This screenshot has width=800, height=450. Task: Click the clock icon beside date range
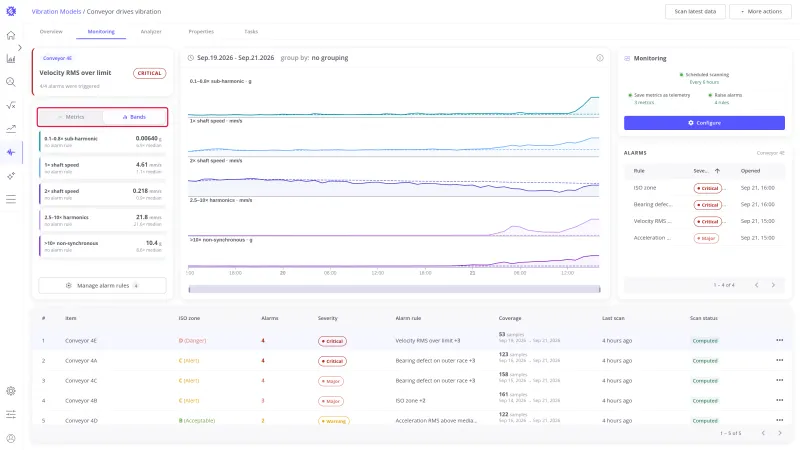(191, 58)
